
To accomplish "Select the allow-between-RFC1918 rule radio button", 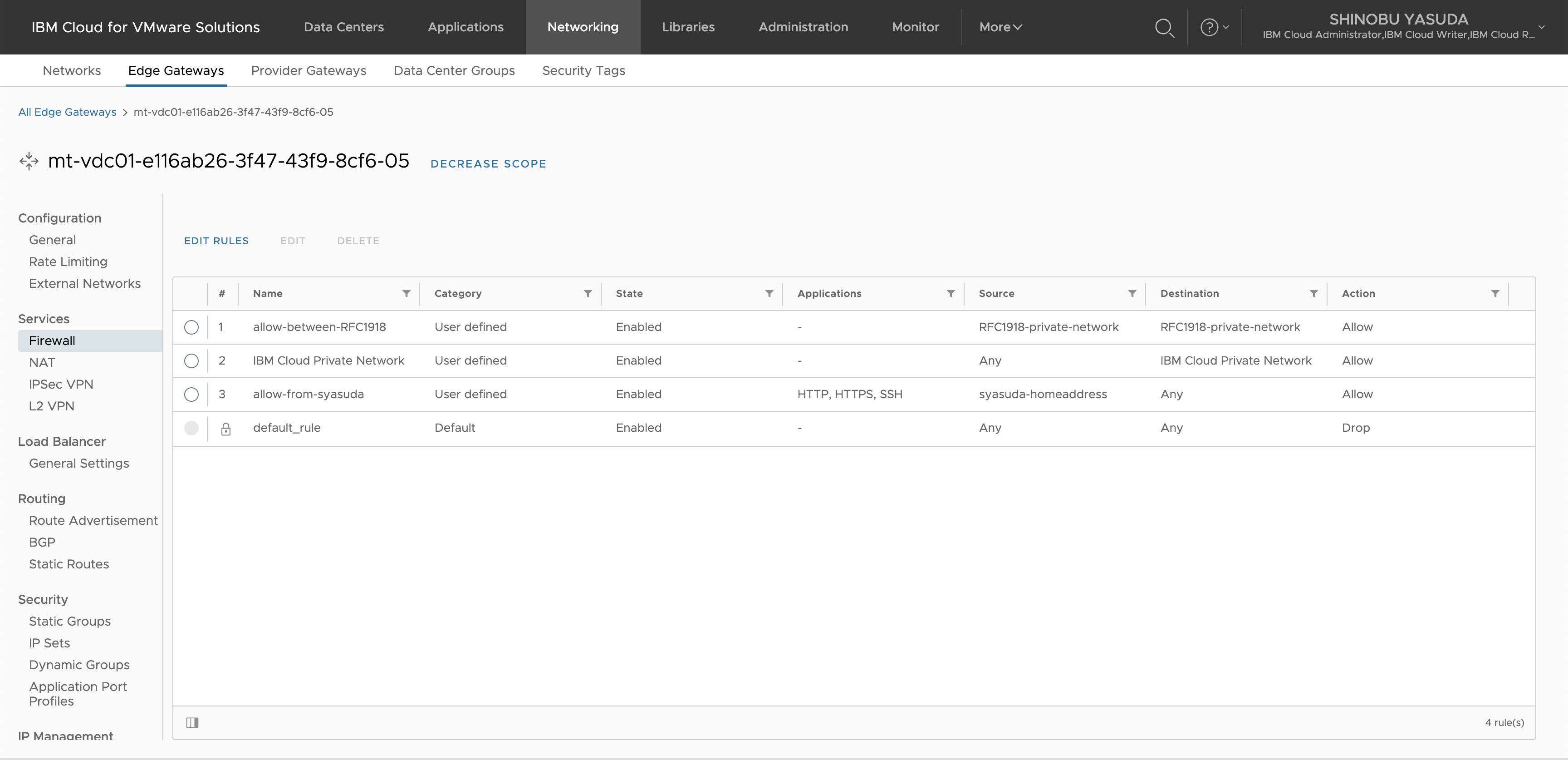I will (x=191, y=327).
